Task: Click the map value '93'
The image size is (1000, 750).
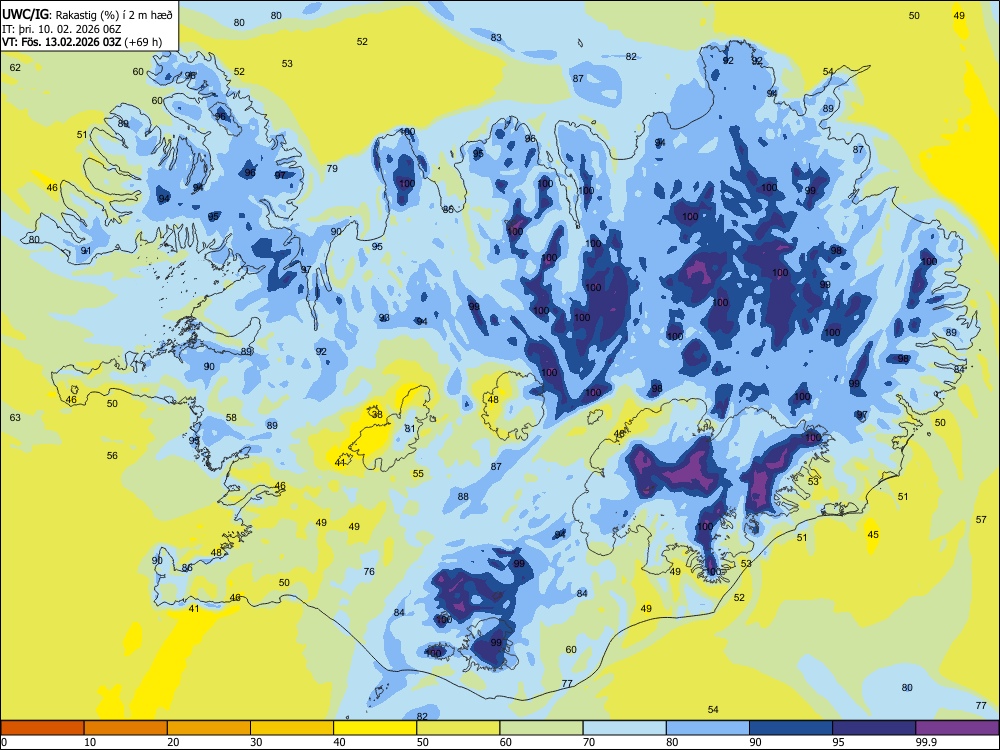Action: point(384,318)
